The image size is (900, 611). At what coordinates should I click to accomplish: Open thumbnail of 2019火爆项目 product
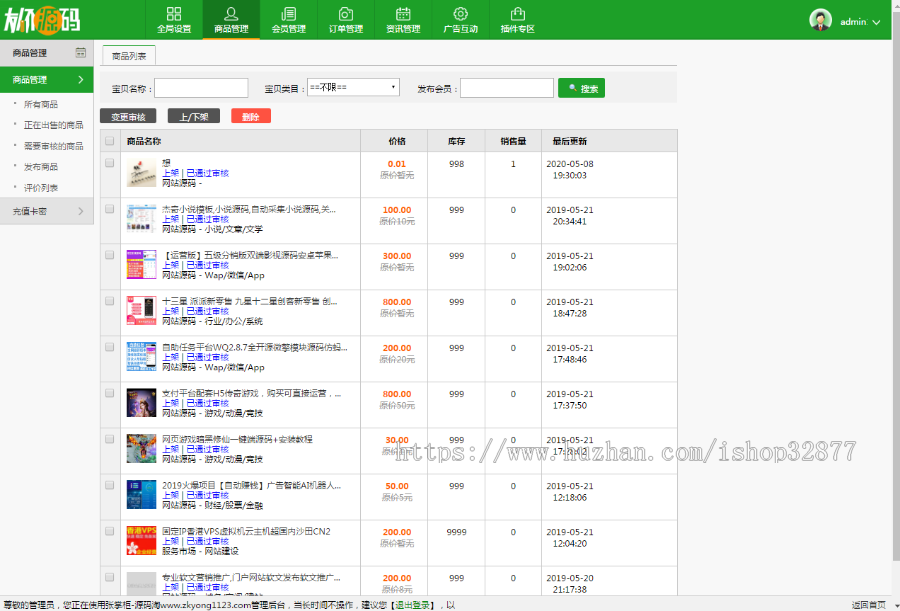click(141, 494)
